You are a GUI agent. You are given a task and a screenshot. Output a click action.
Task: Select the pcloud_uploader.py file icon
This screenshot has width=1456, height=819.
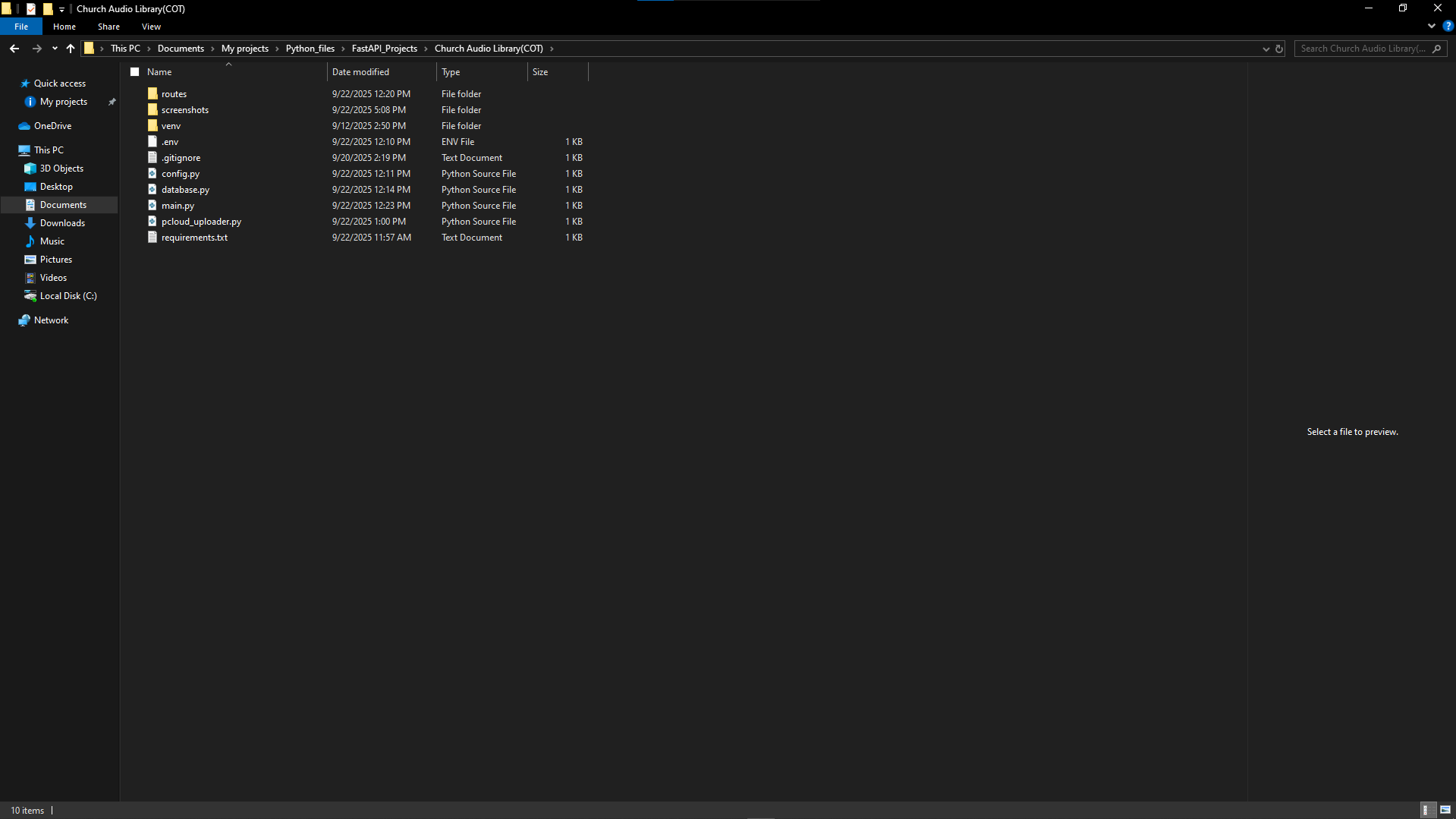coord(153,222)
